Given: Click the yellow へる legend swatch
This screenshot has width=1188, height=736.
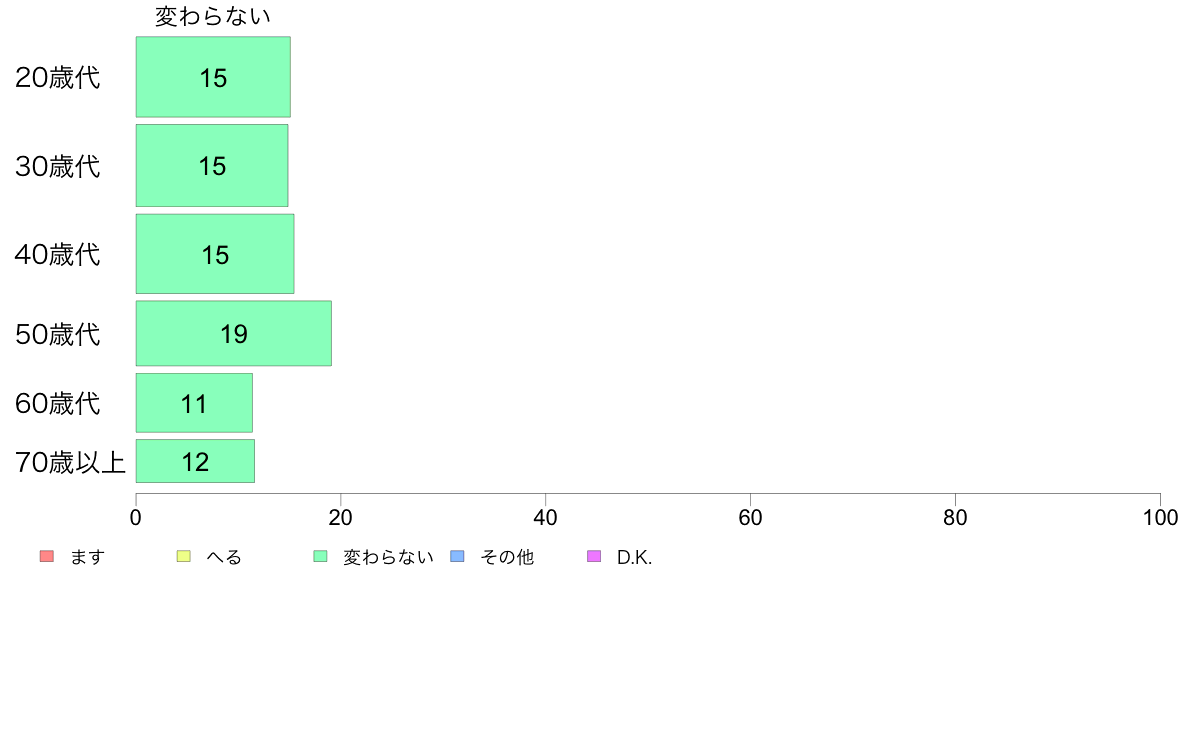Looking at the screenshot, I should click(183, 556).
